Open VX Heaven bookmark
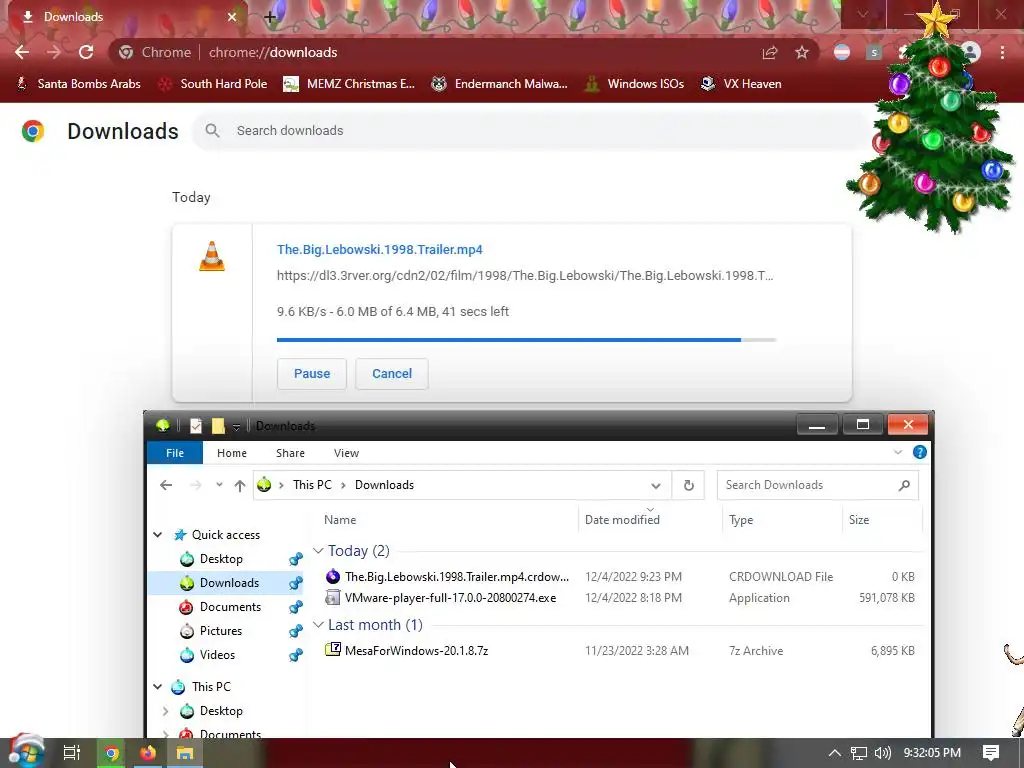Screen dimensions: 1024x768 point(741,84)
